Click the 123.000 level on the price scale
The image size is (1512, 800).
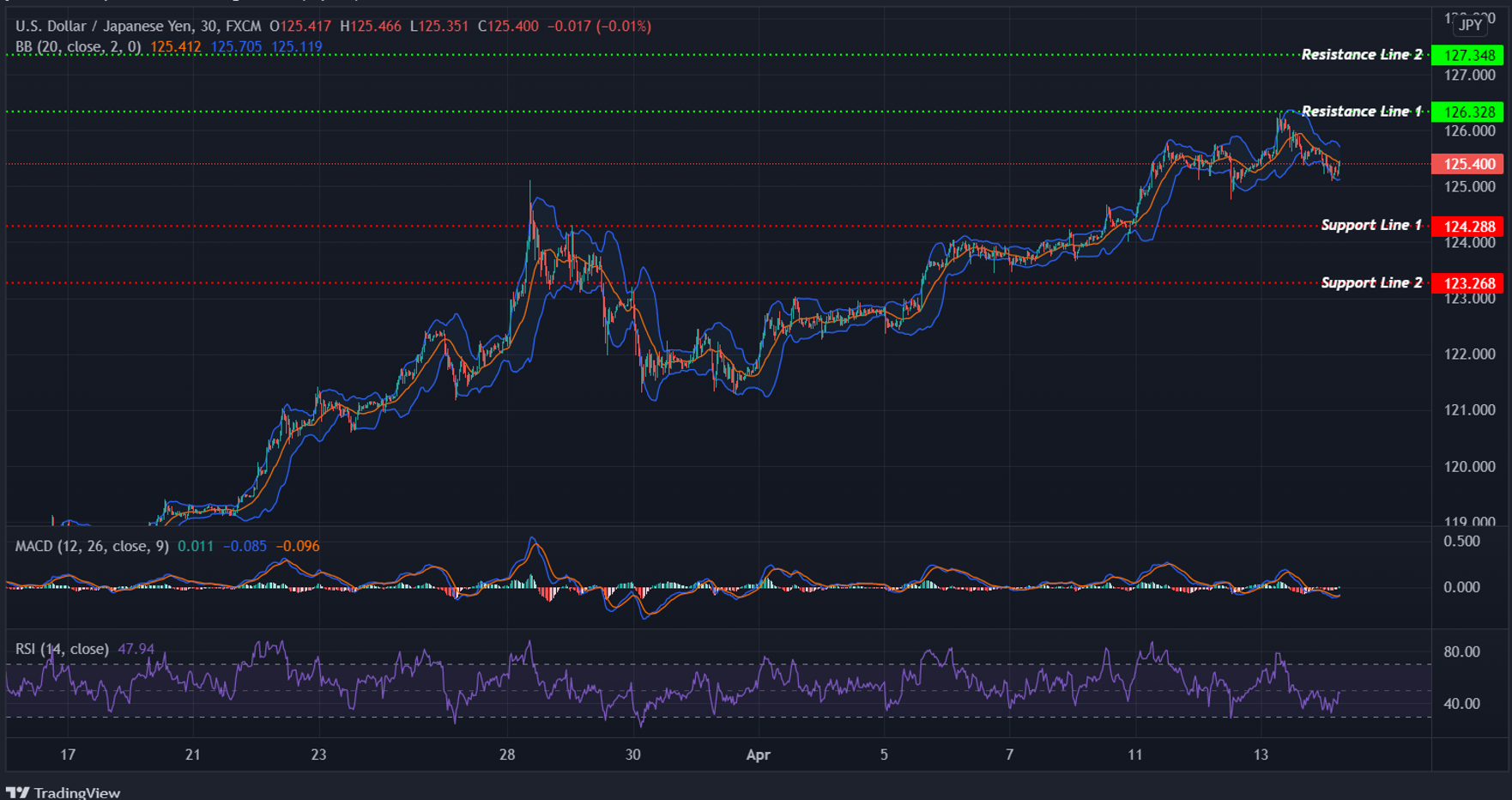tap(1469, 300)
